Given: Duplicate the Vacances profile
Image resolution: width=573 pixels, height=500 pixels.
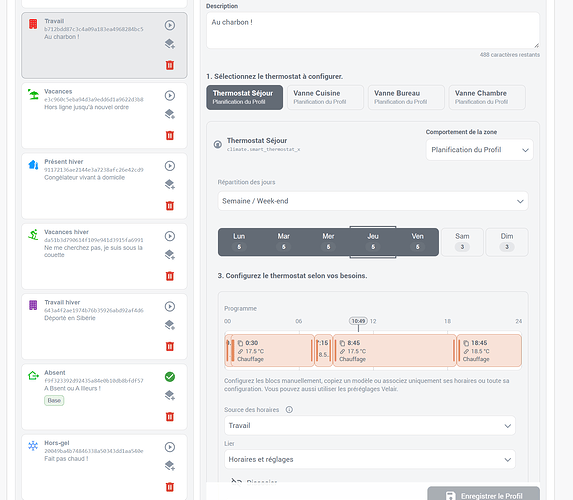Looking at the screenshot, I should click(170, 114).
